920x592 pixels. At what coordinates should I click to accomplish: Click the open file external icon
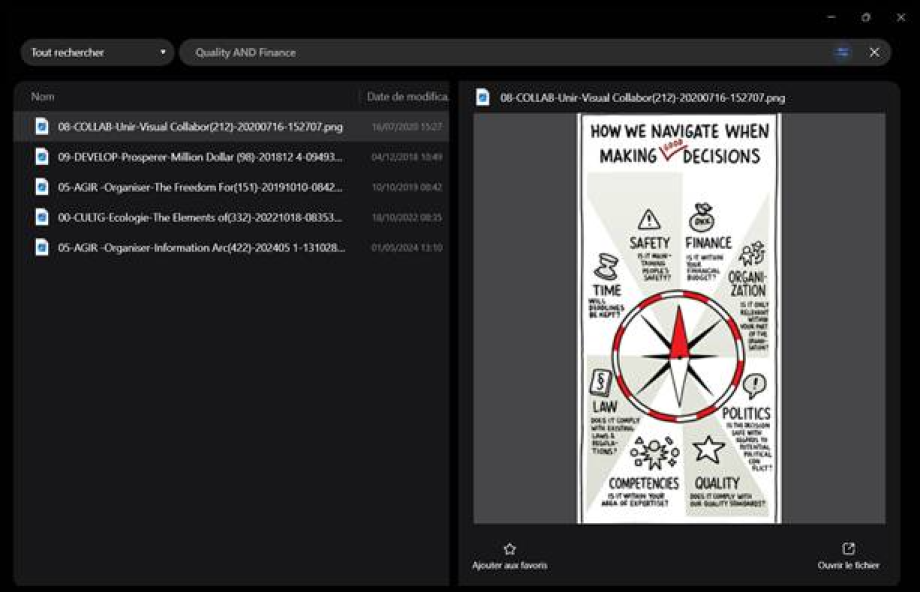point(849,549)
